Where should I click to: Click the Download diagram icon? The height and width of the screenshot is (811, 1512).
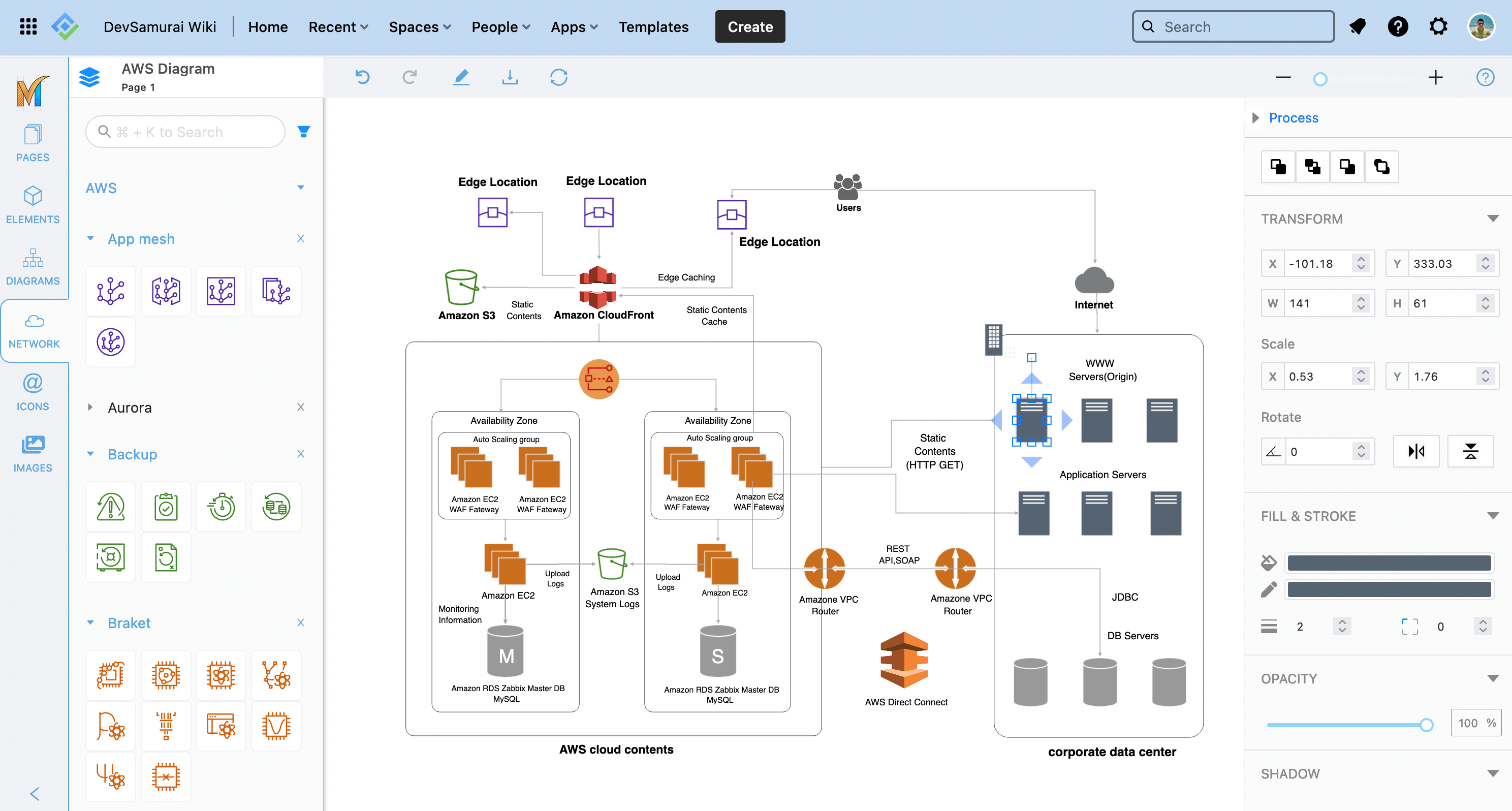pos(510,77)
